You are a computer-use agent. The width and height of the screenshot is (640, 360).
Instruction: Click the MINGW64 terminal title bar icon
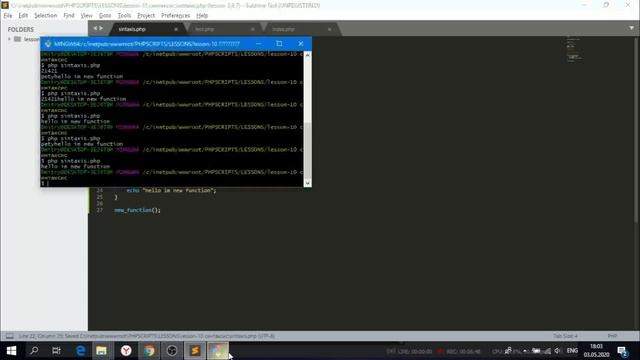48,44
